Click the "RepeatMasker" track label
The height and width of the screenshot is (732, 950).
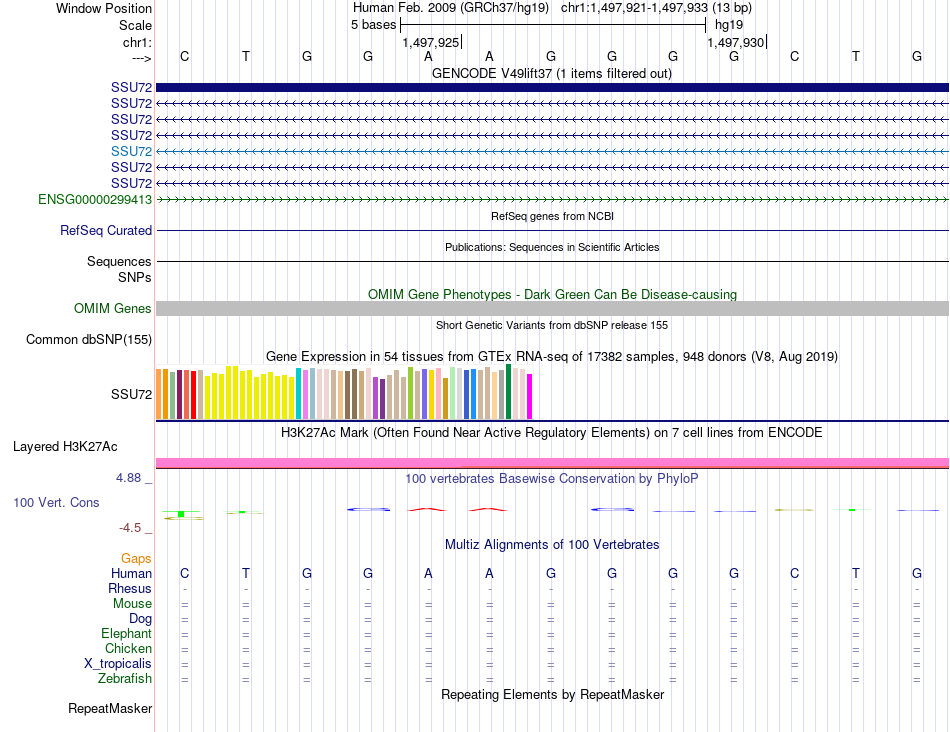[110, 708]
